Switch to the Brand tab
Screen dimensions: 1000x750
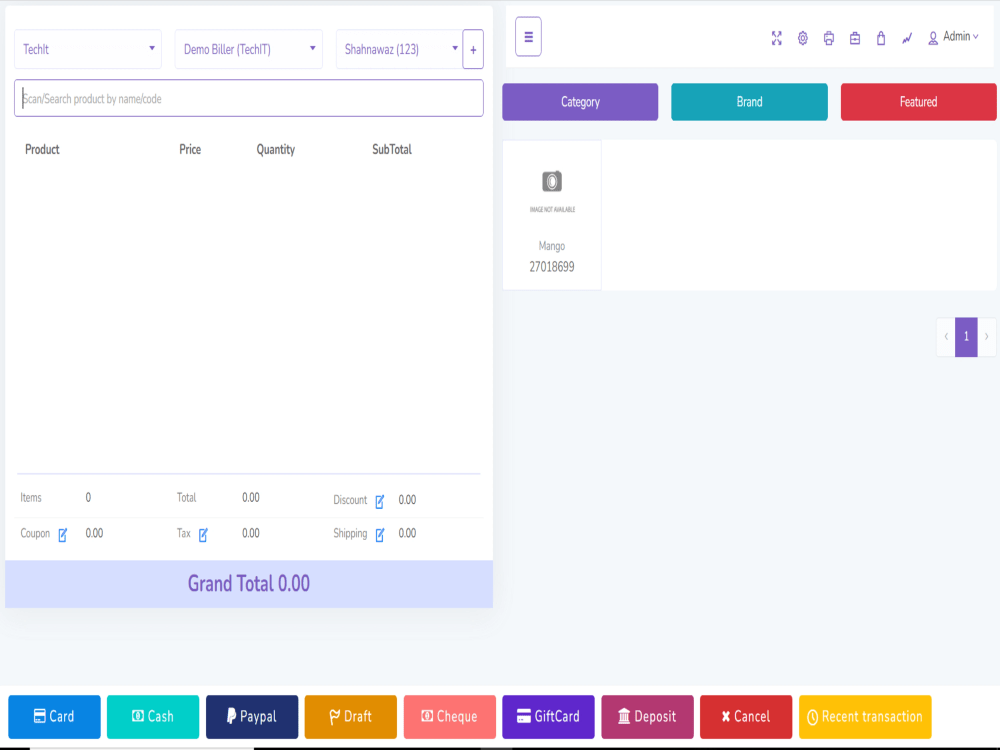pyautogui.click(x=749, y=101)
